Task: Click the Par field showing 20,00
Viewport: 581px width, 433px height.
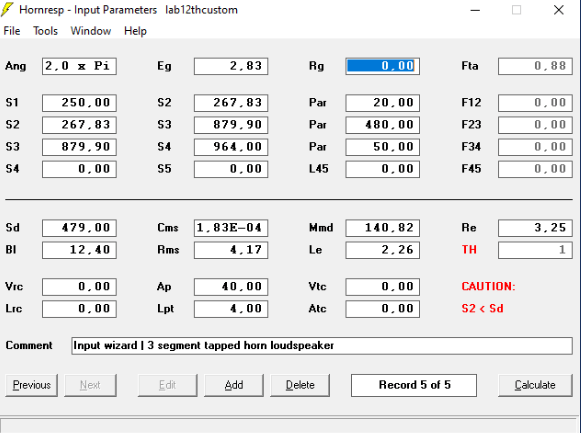Action: 383,103
